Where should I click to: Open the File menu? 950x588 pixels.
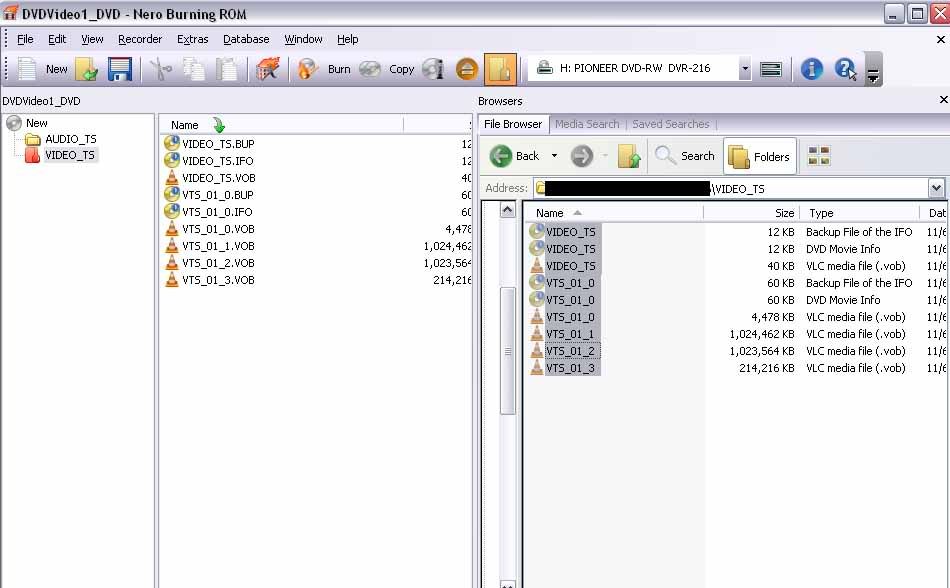25,39
